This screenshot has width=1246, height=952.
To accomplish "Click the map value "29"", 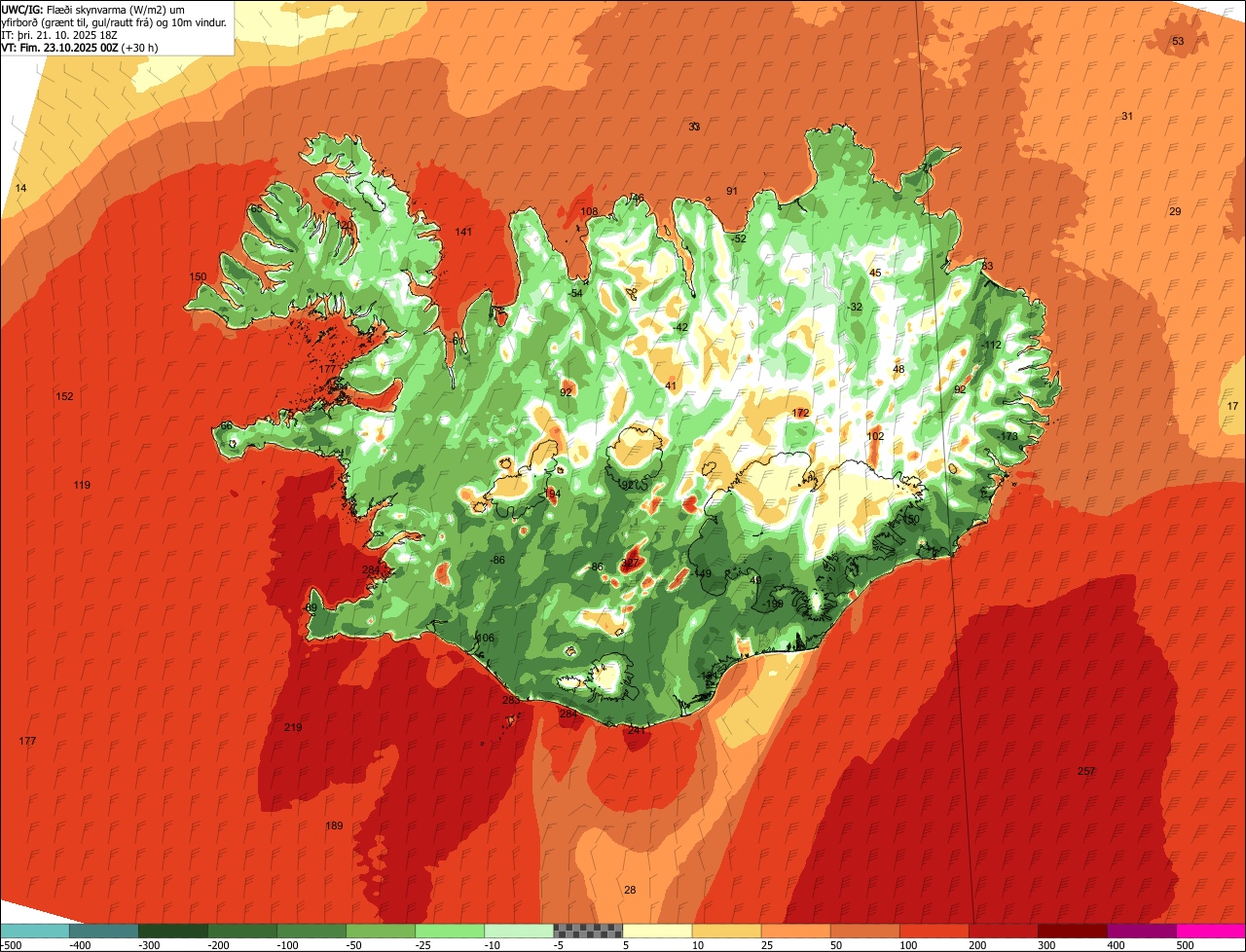I will pyautogui.click(x=1175, y=211).
